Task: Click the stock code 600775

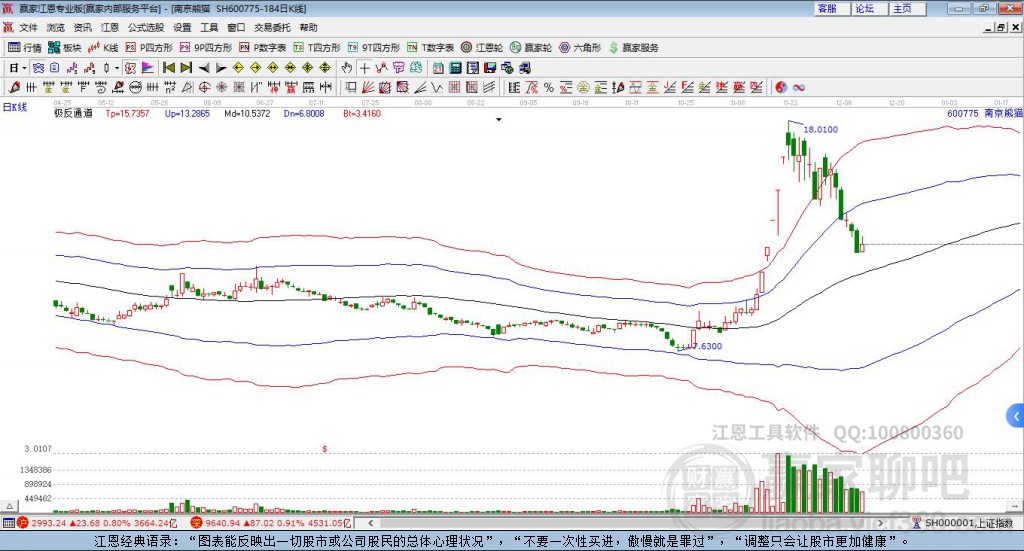Action: click(963, 114)
